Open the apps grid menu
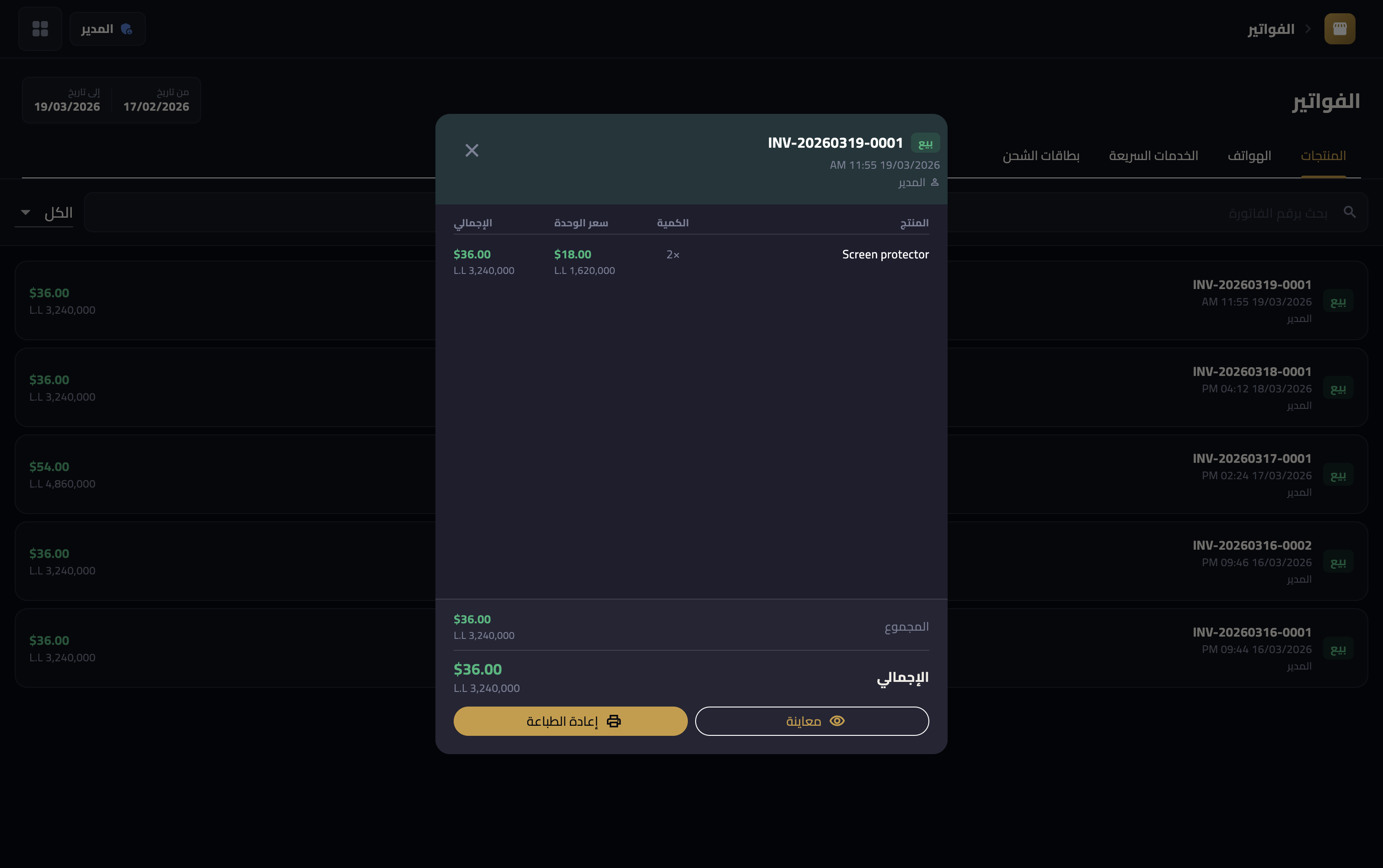The width and height of the screenshot is (1383, 868). pos(40,28)
